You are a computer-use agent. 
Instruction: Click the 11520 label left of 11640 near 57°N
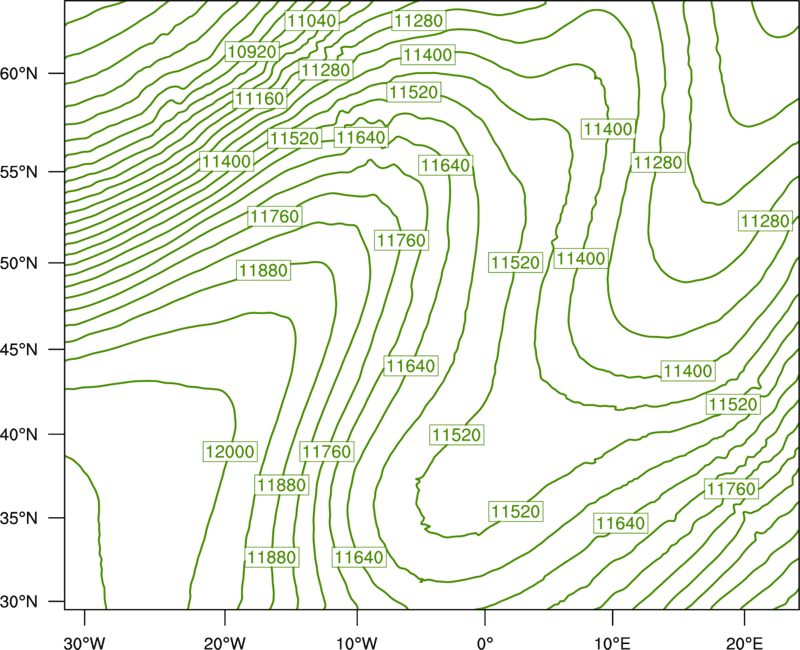(294, 138)
